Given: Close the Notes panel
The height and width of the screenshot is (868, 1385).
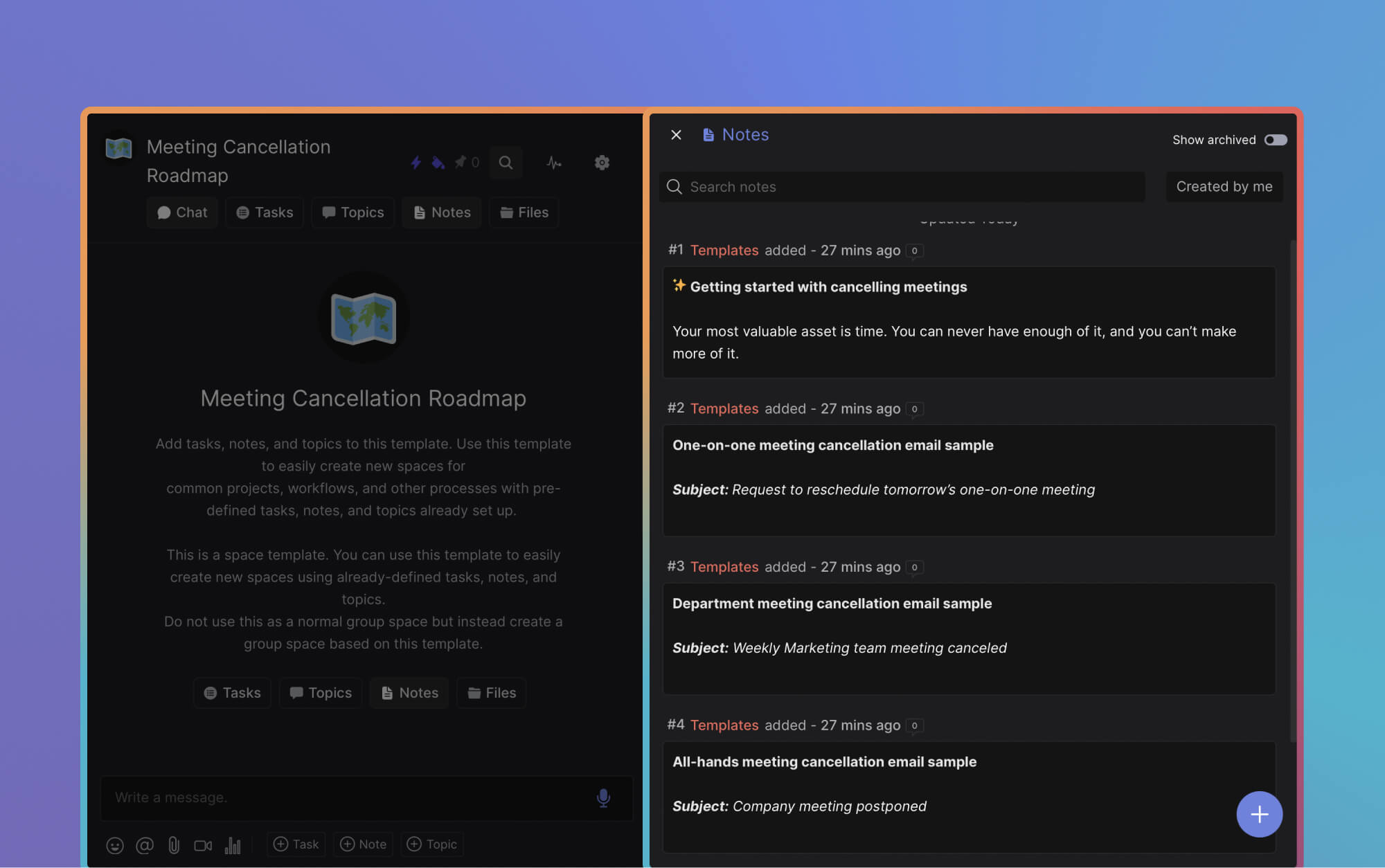Looking at the screenshot, I should point(676,135).
